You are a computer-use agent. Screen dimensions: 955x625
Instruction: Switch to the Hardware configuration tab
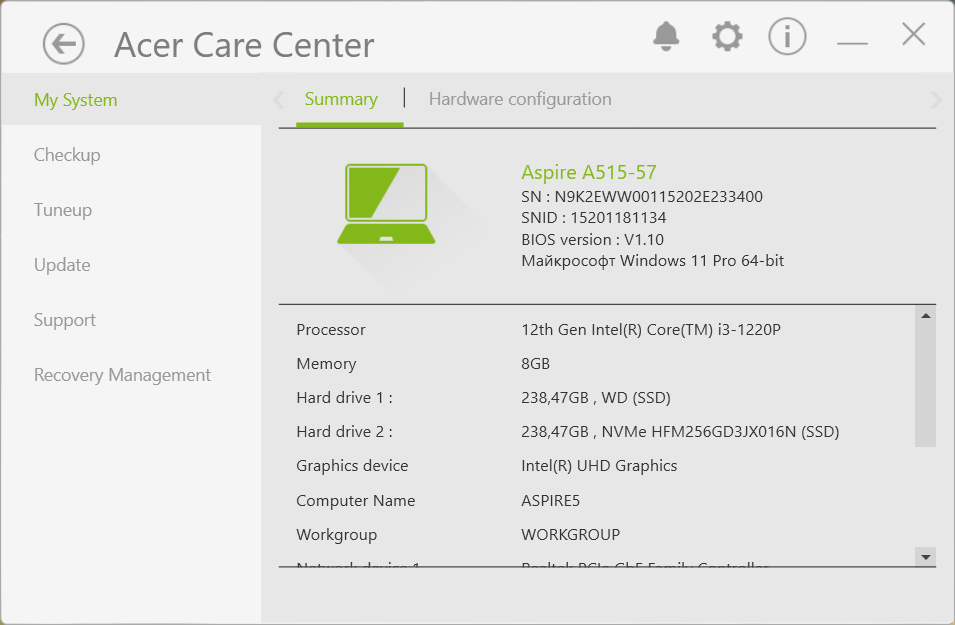point(520,99)
